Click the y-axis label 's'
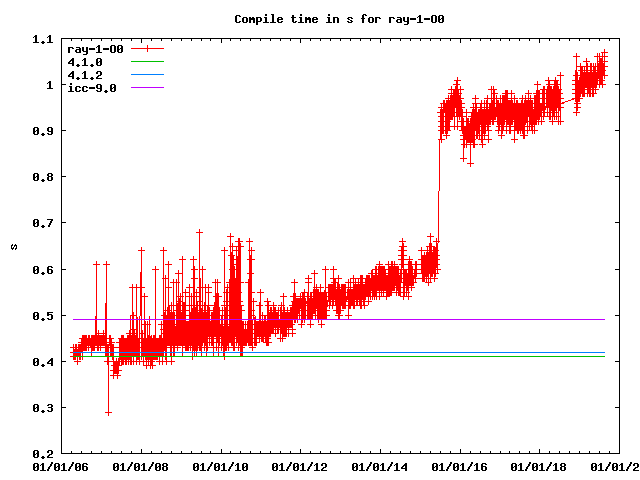The image size is (640, 480). [13, 246]
